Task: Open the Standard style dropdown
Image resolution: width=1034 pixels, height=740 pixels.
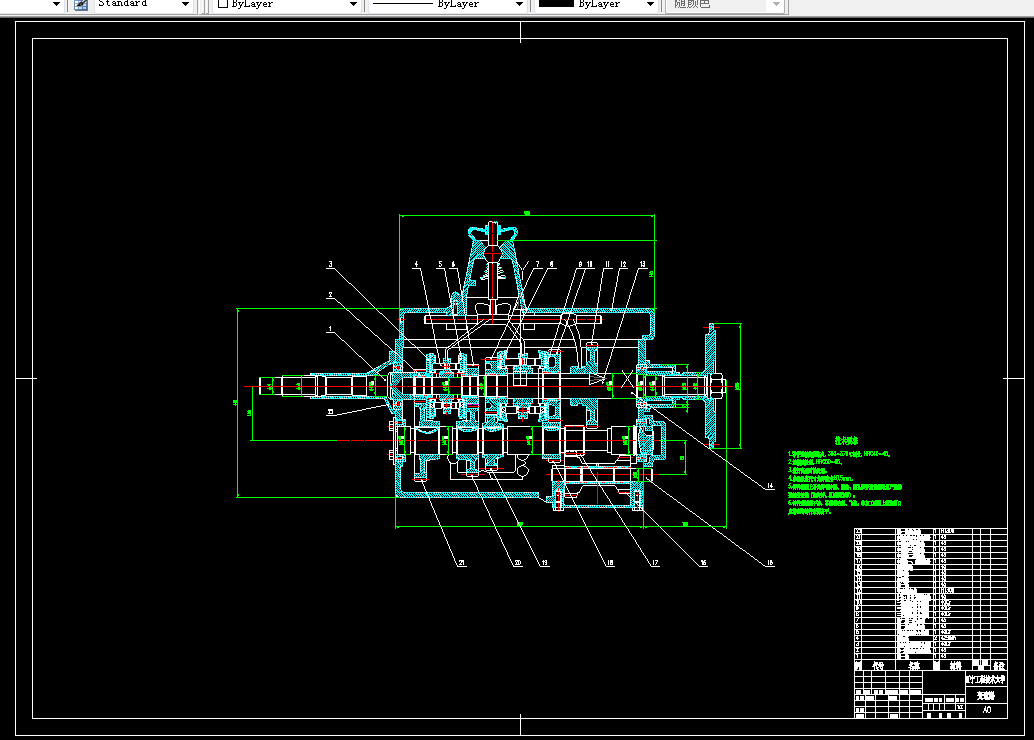Action: (185, 5)
